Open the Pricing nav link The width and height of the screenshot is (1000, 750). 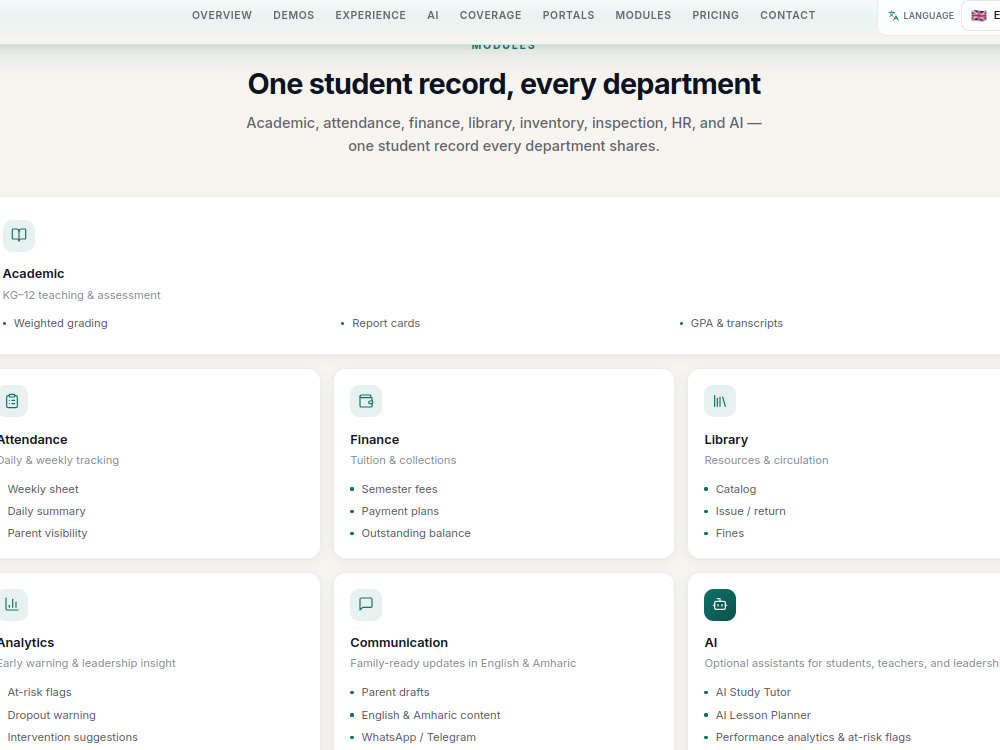tap(716, 15)
